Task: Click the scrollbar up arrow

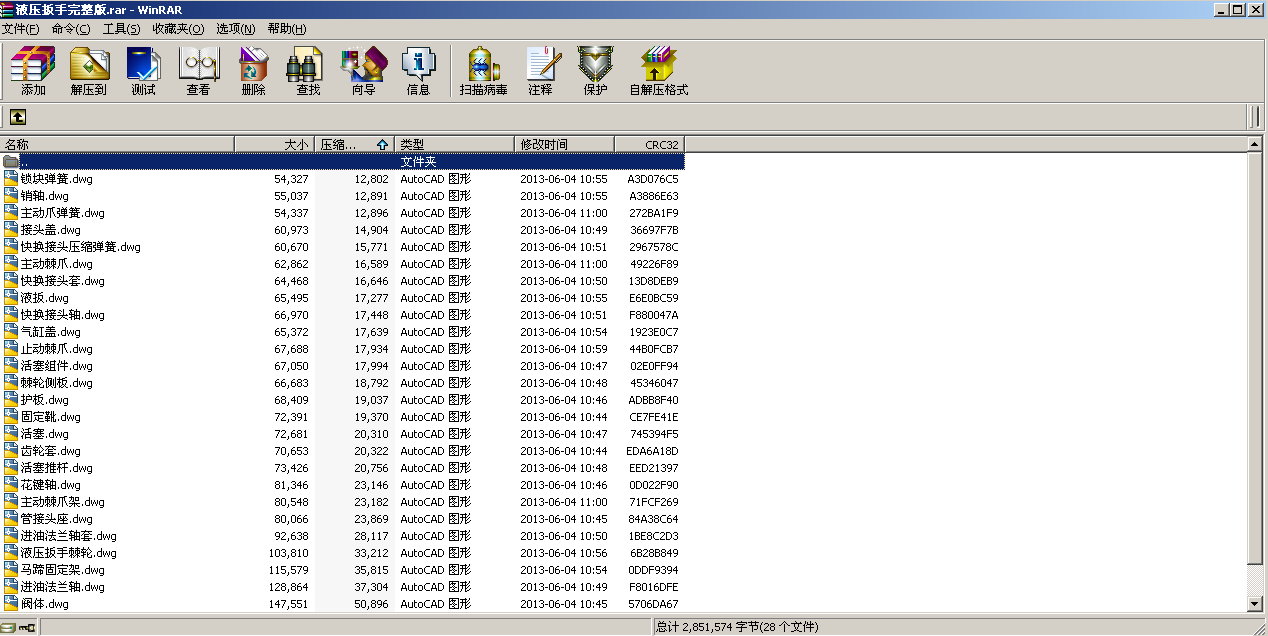Action: 1255,144
